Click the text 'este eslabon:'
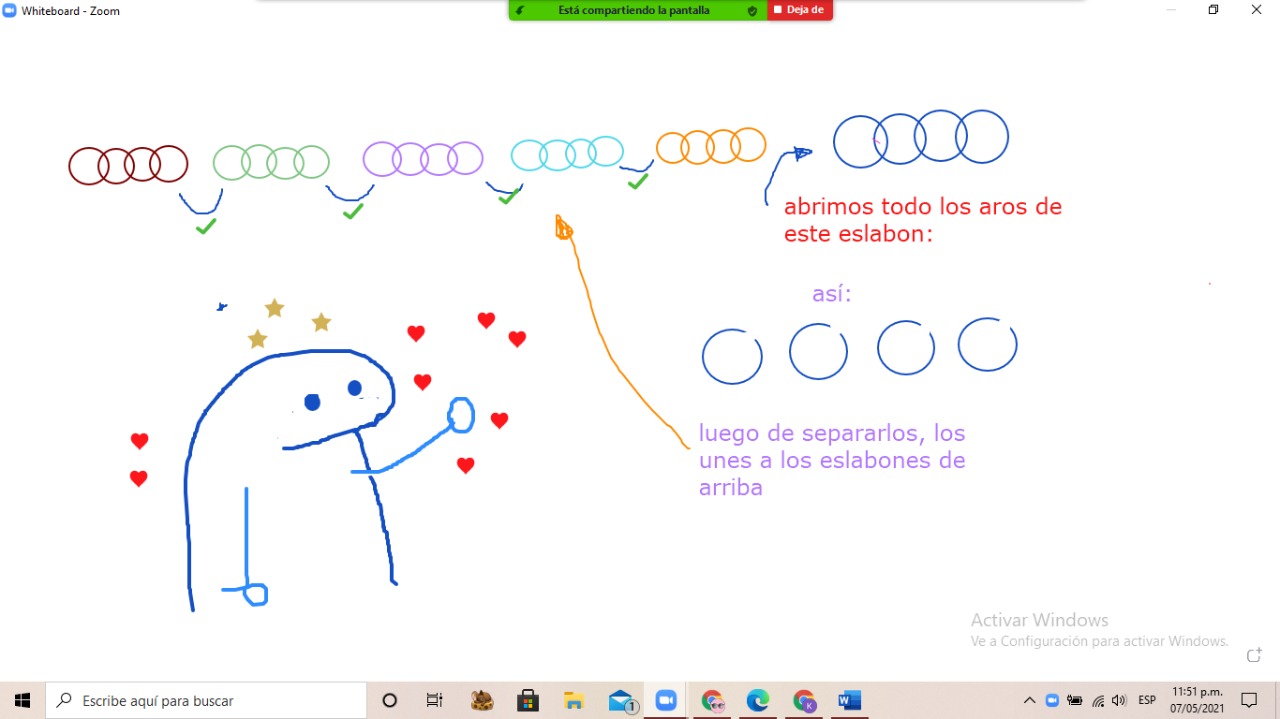Viewport: 1280px width, 719px height. [x=858, y=234]
